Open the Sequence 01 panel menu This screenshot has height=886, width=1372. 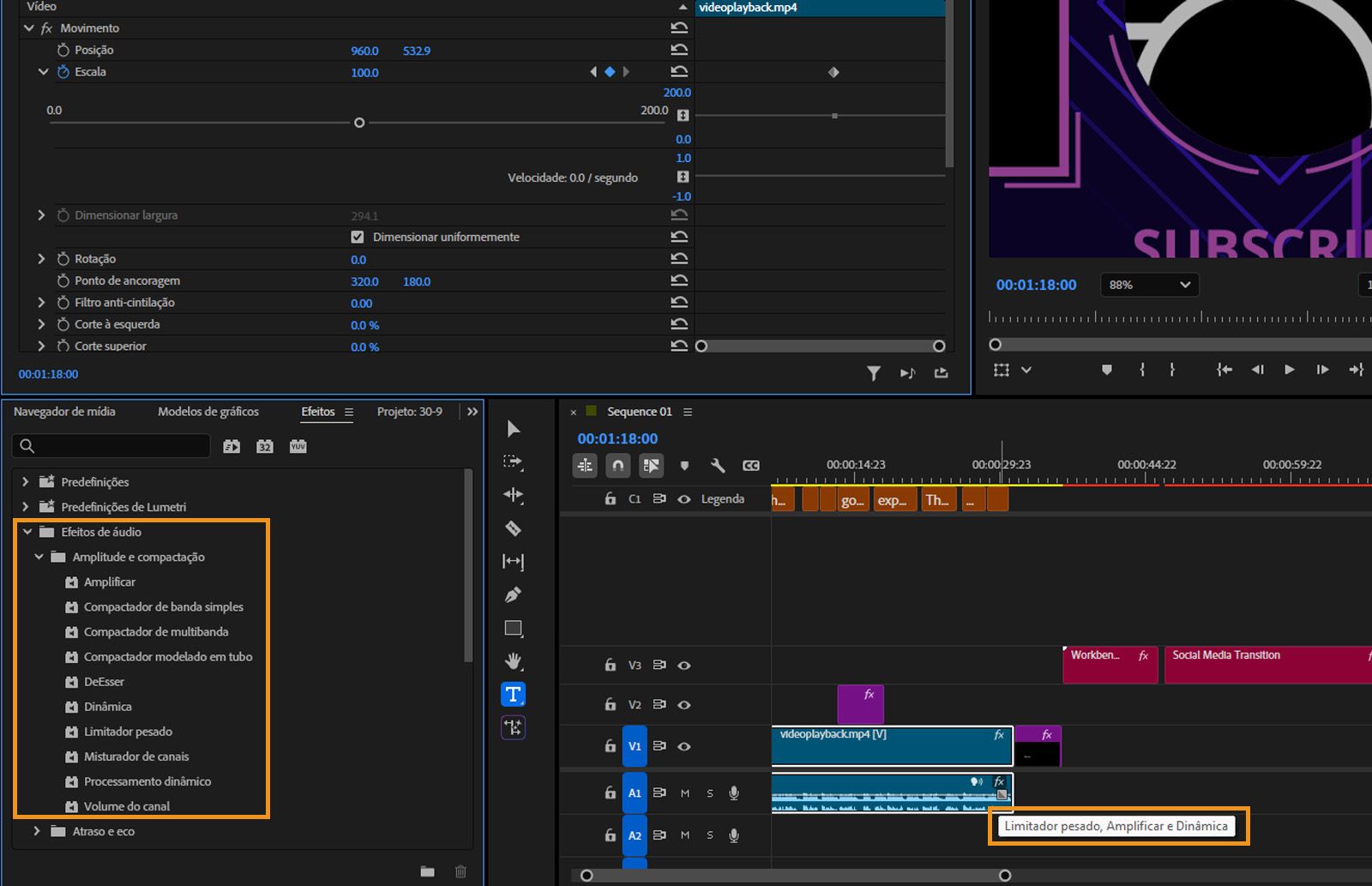[x=687, y=412]
